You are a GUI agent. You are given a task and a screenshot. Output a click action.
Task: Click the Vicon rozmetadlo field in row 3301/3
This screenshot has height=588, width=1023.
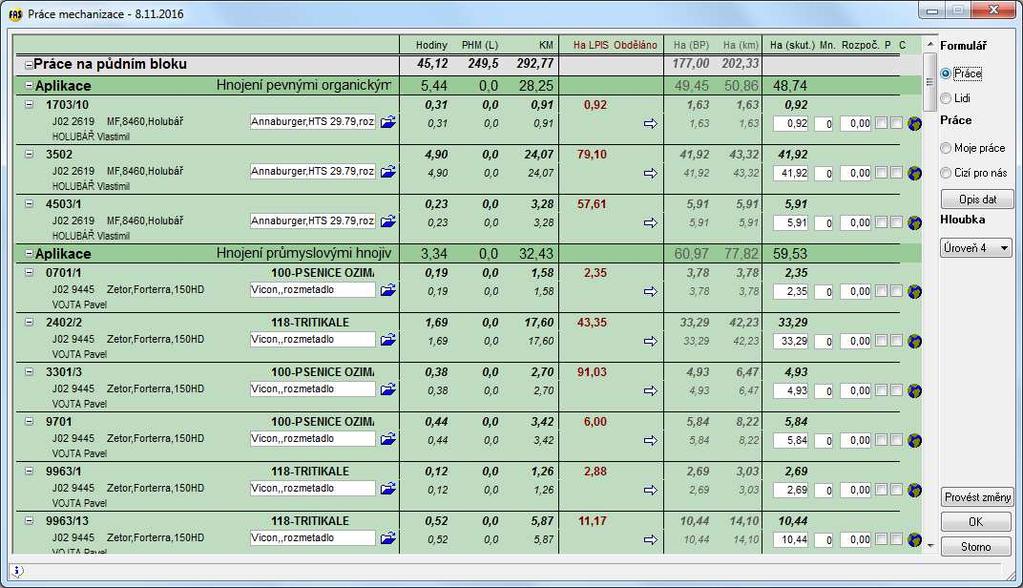tap(313, 389)
